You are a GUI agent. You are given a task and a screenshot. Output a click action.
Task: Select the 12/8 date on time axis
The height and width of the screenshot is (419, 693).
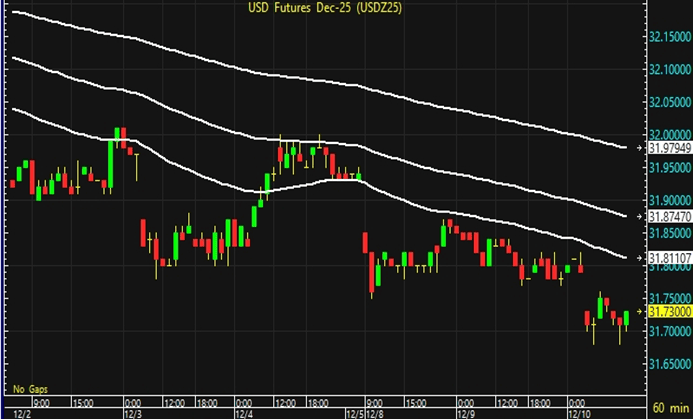[377, 411]
